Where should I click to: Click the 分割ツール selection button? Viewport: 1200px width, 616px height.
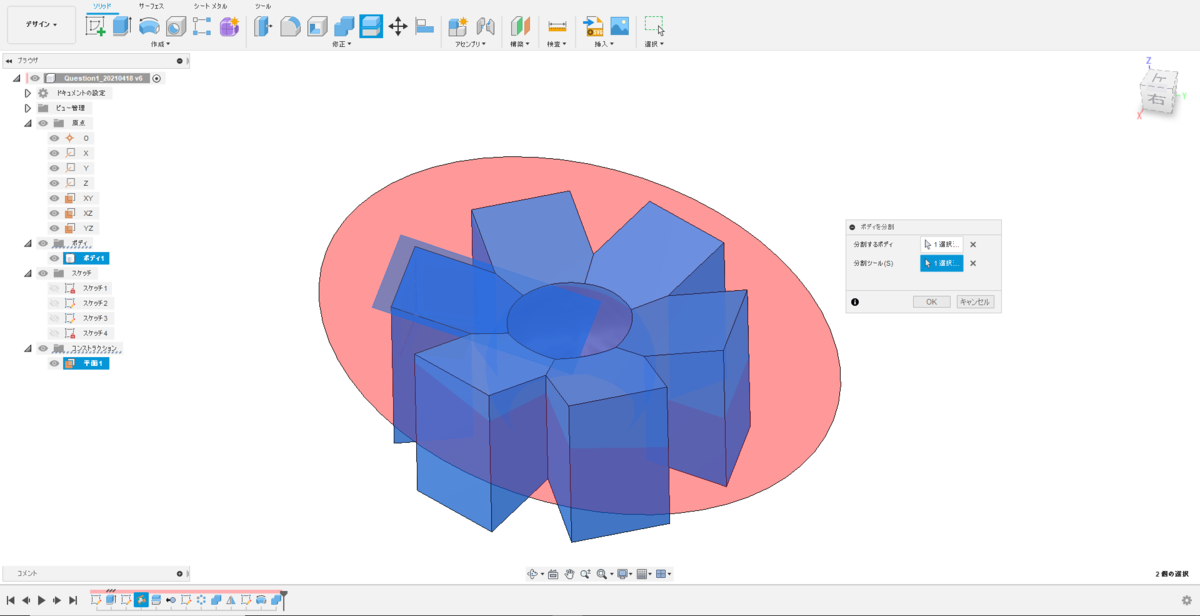pyautogui.click(x=942, y=263)
